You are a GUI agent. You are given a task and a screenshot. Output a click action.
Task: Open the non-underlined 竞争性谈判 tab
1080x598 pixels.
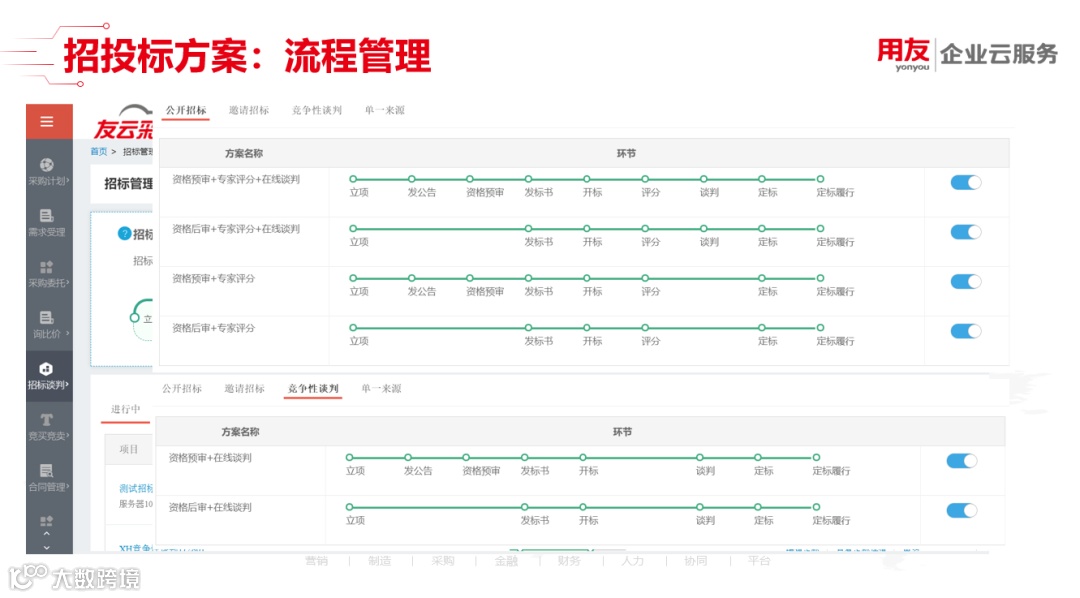tap(317, 110)
